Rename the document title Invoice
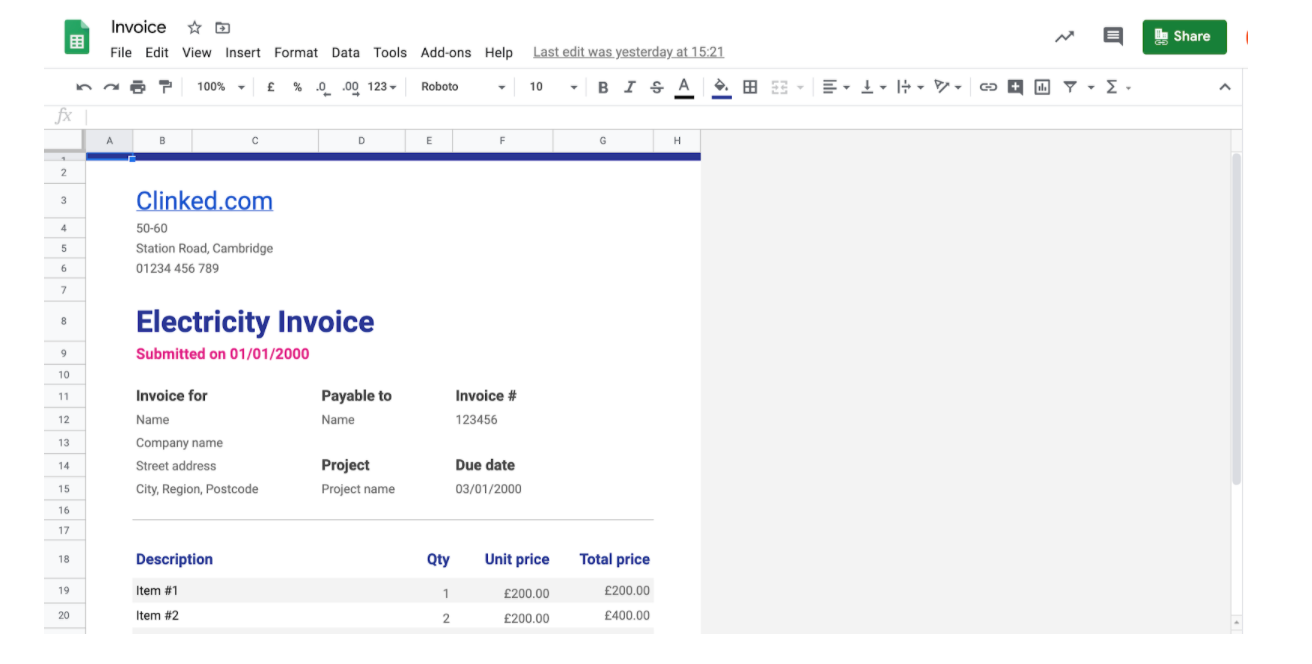 (139, 27)
